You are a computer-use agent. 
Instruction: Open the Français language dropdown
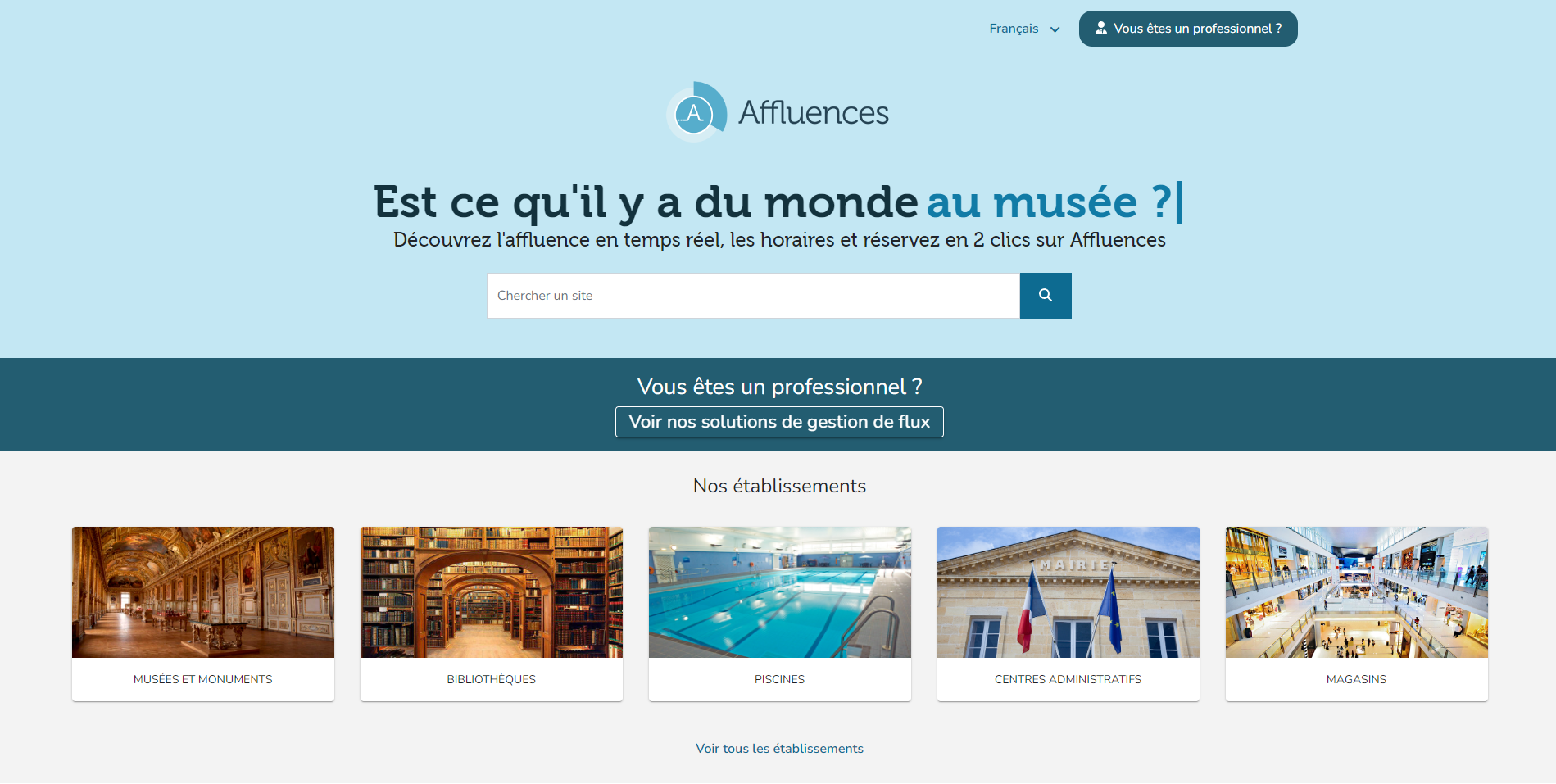(x=1024, y=29)
